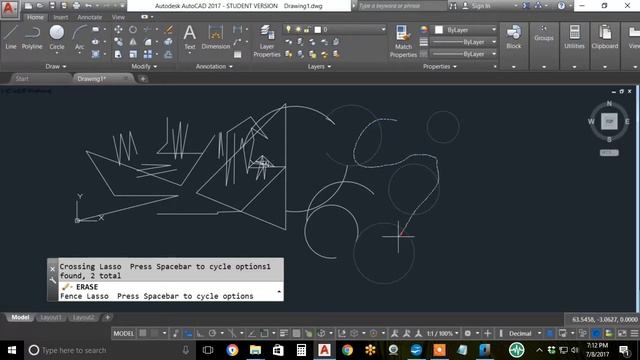The image size is (640, 360).
Task: Click the Mirror tool in Modify panel
Action: 133,42
